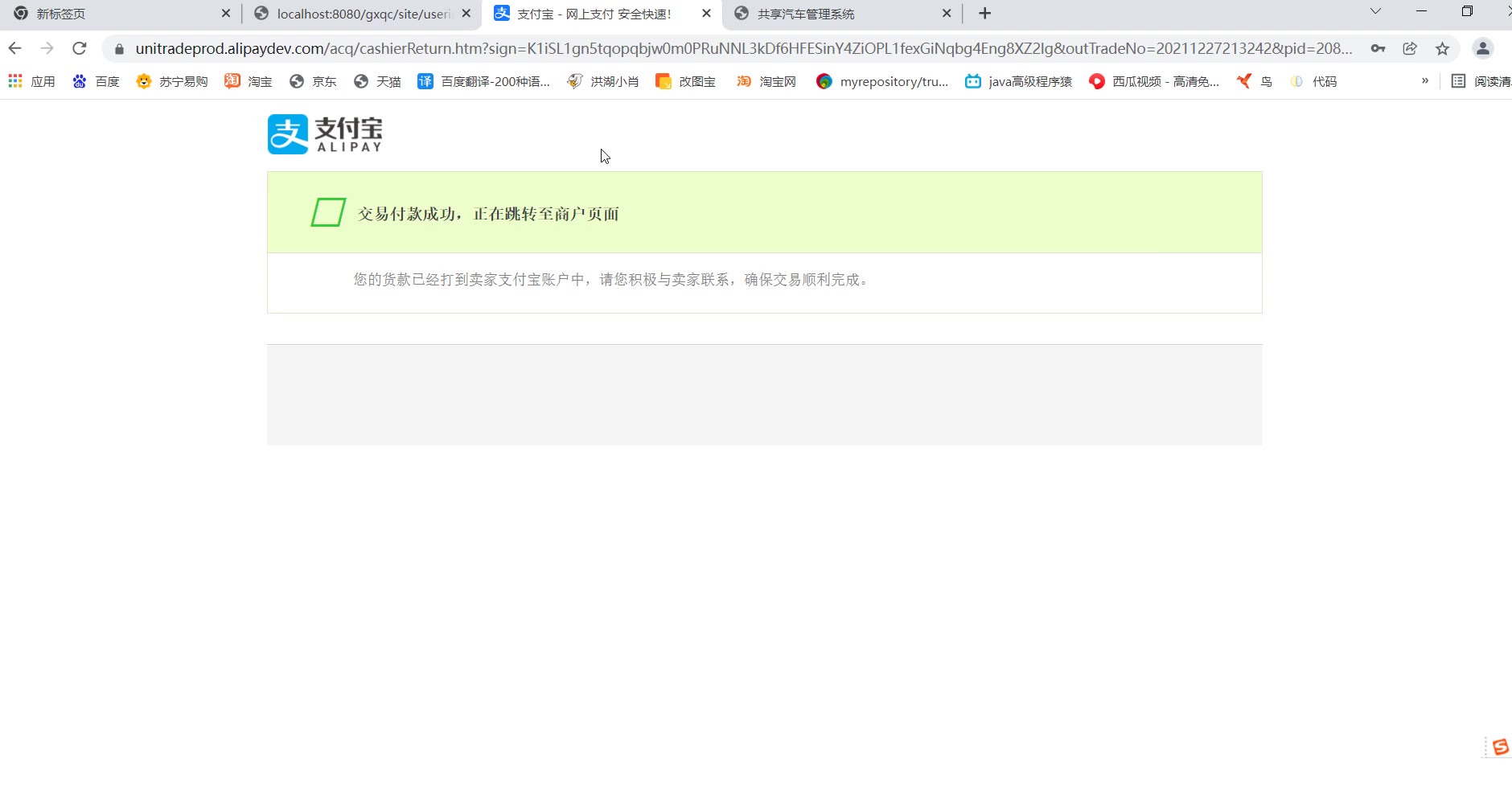1512x804 pixels.
Task: Expand the hidden bookmarks overflow chevron
Action: pos(1425,80)
